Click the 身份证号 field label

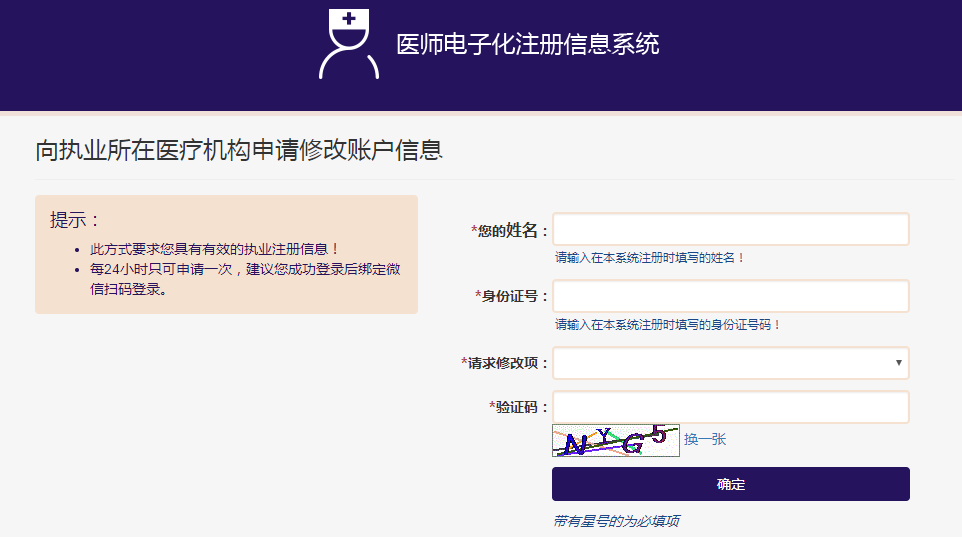coord(514,297)
